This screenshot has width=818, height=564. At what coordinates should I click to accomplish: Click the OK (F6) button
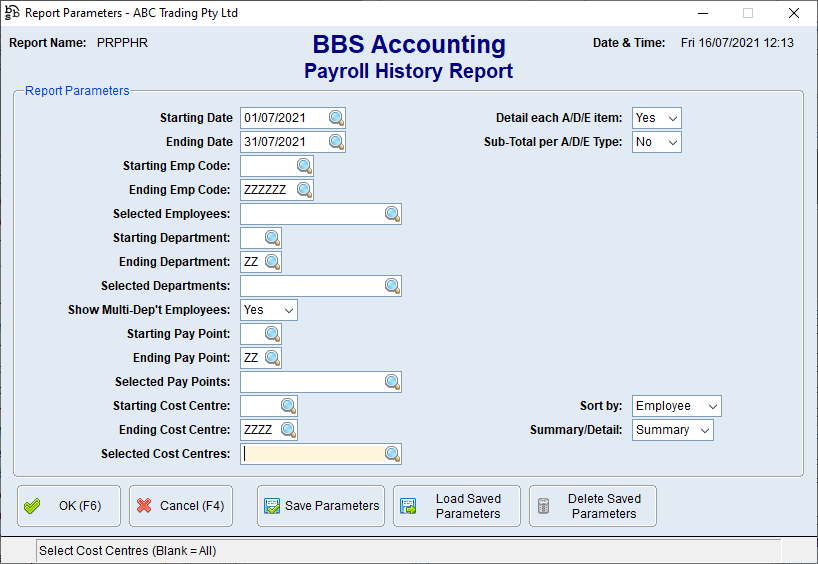69,506
